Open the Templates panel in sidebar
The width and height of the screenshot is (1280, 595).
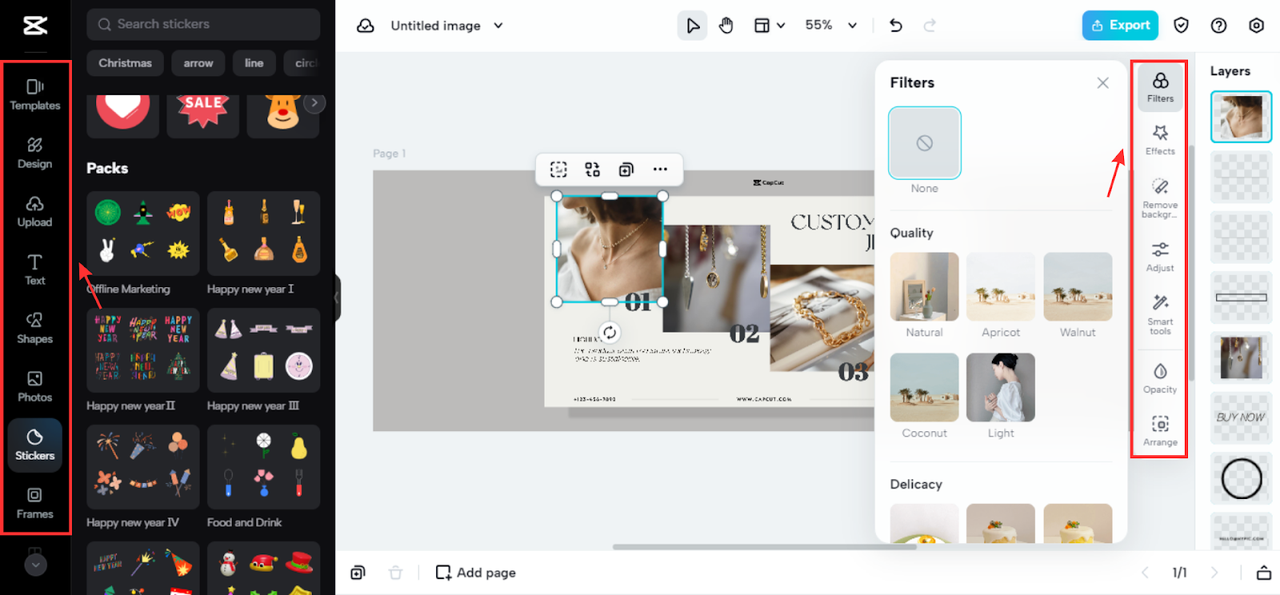pos(35,93)
